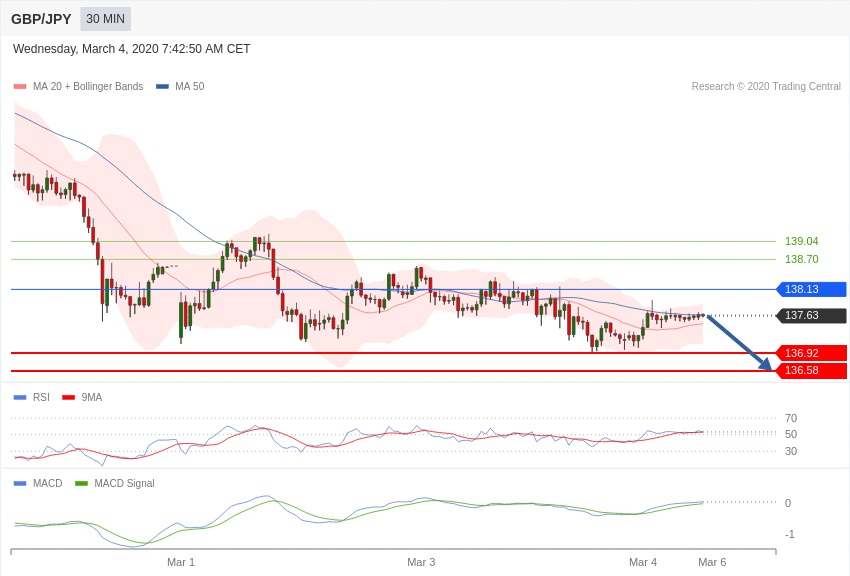Click the 139.04 green resistance label
The width and height of the screenshot is (850, 576).
pyautogui.click(x=801, y=241)
